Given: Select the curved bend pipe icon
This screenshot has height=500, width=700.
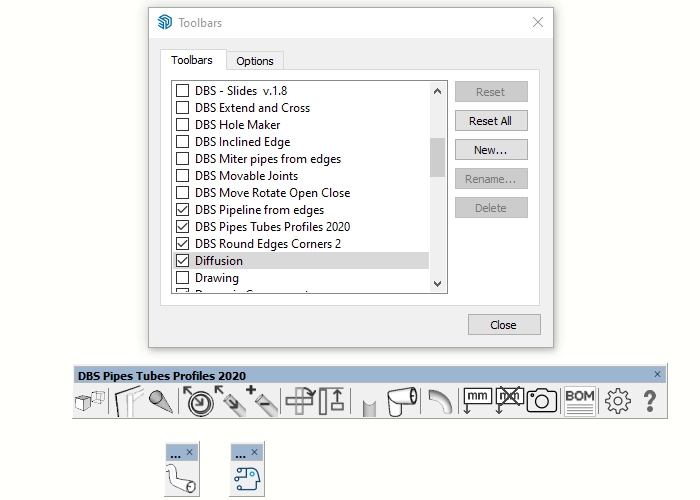Looking at the screenshot, I should (x=440, y=401).
